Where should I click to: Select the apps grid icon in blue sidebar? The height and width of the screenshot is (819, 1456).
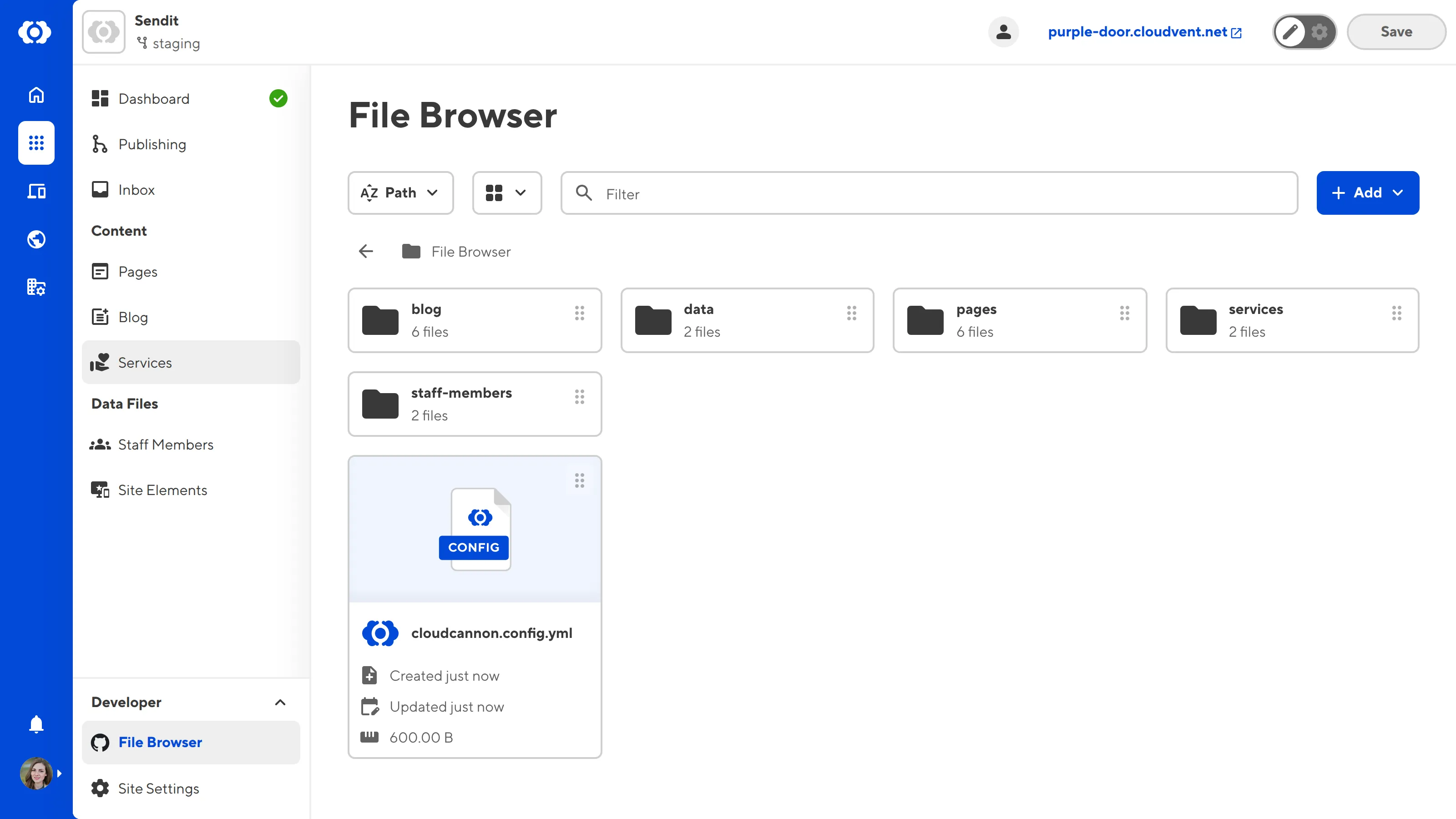(36, 143)
